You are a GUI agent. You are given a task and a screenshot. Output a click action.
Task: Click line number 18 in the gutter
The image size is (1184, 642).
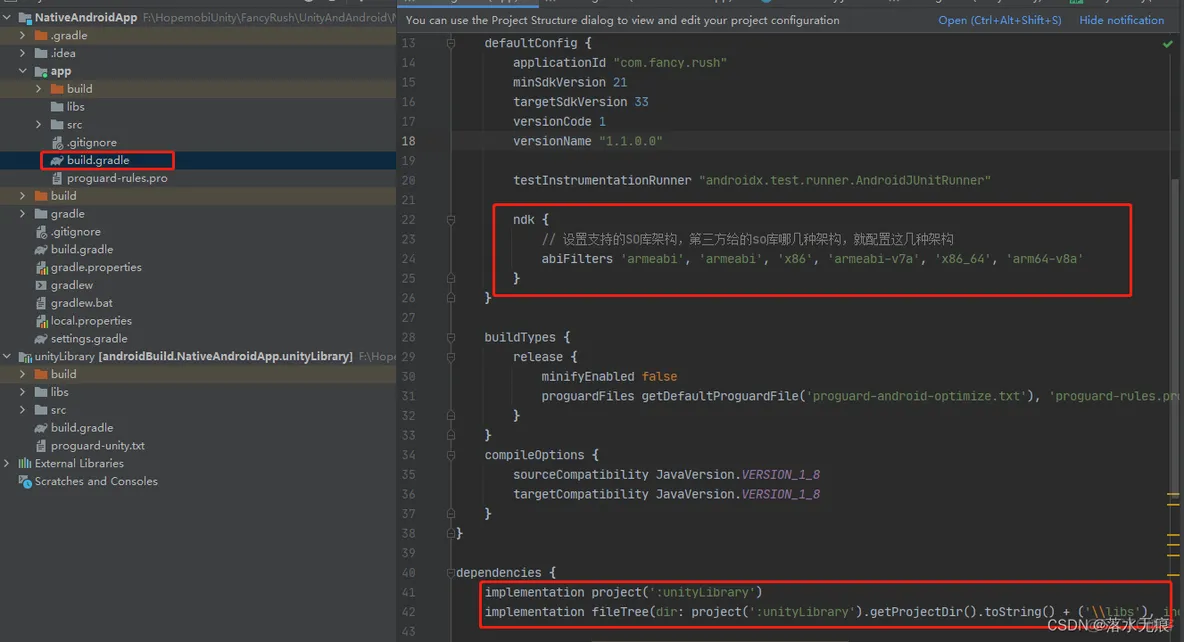pos(409,141)
